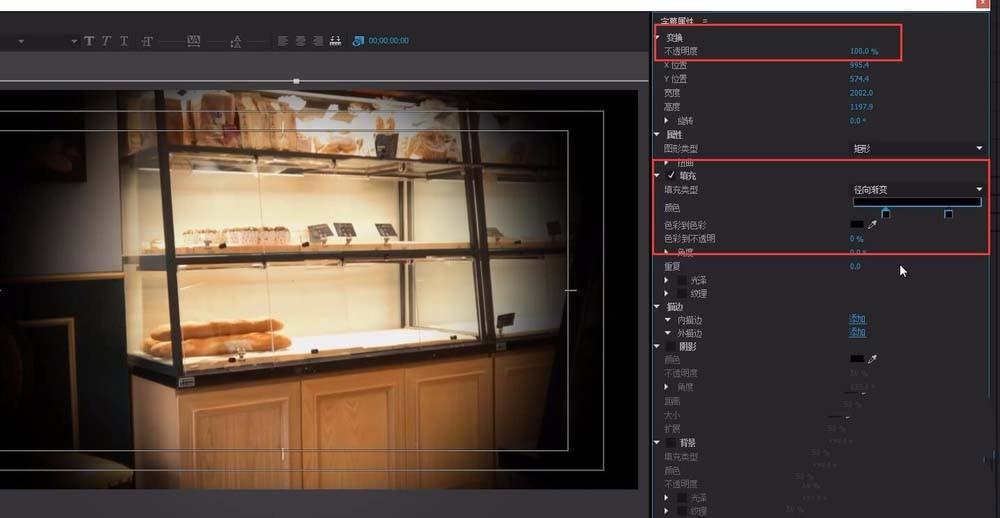1000x518 pixels.
Task: Uncheck the 填充 (Fill) checkbox
Action: click(x=671, y=175)
